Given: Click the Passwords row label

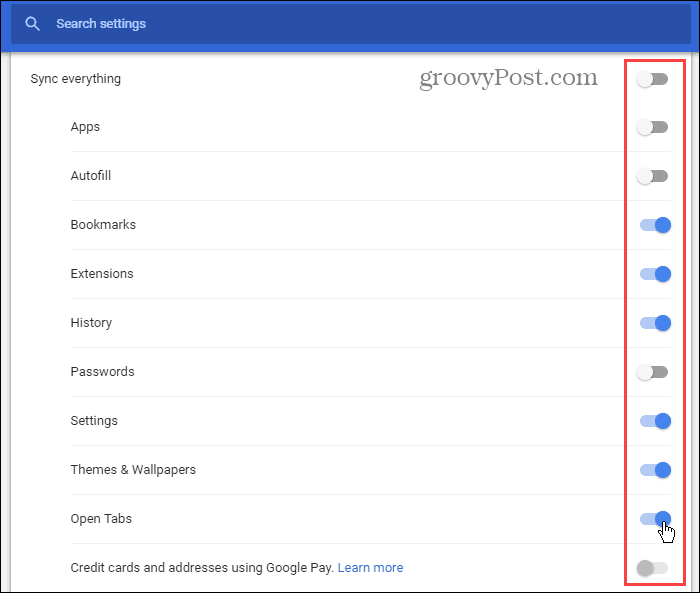Looking at the screenshot, I should [x=102, y=372].
